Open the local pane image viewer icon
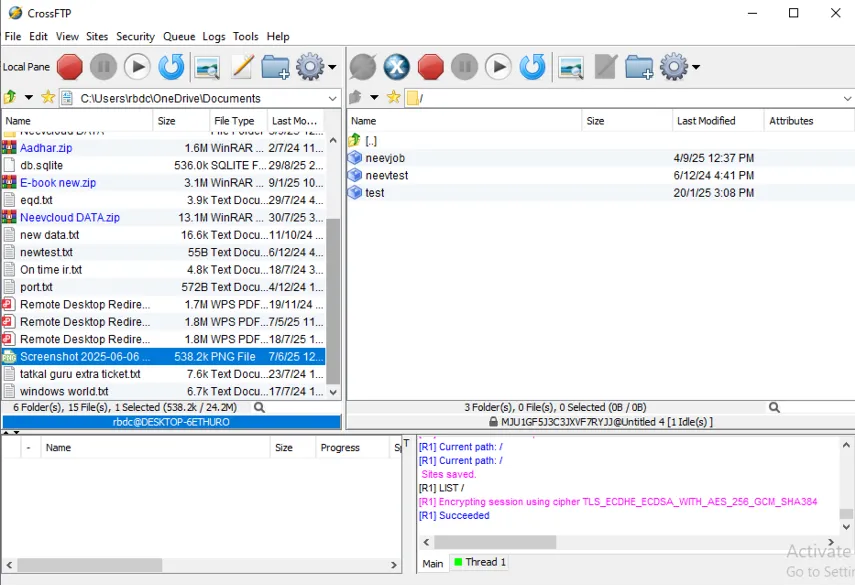 (207, 68)
